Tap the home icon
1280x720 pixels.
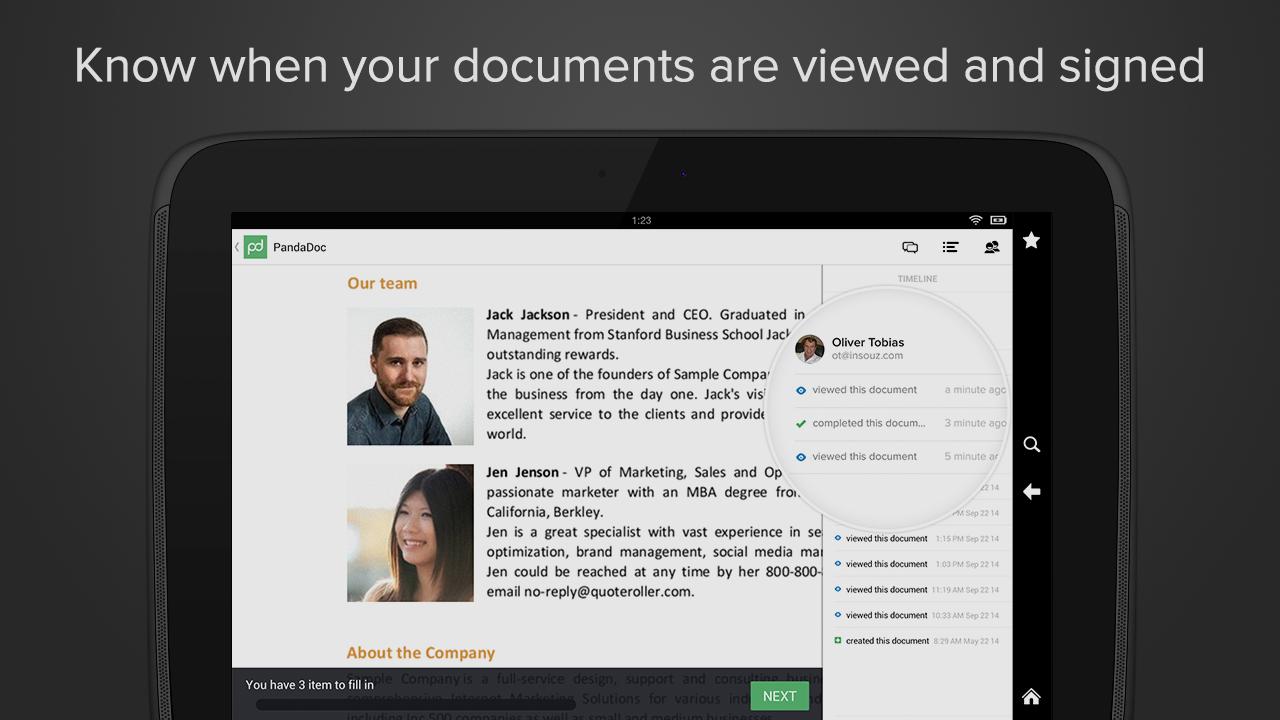tap(1031, 697)
